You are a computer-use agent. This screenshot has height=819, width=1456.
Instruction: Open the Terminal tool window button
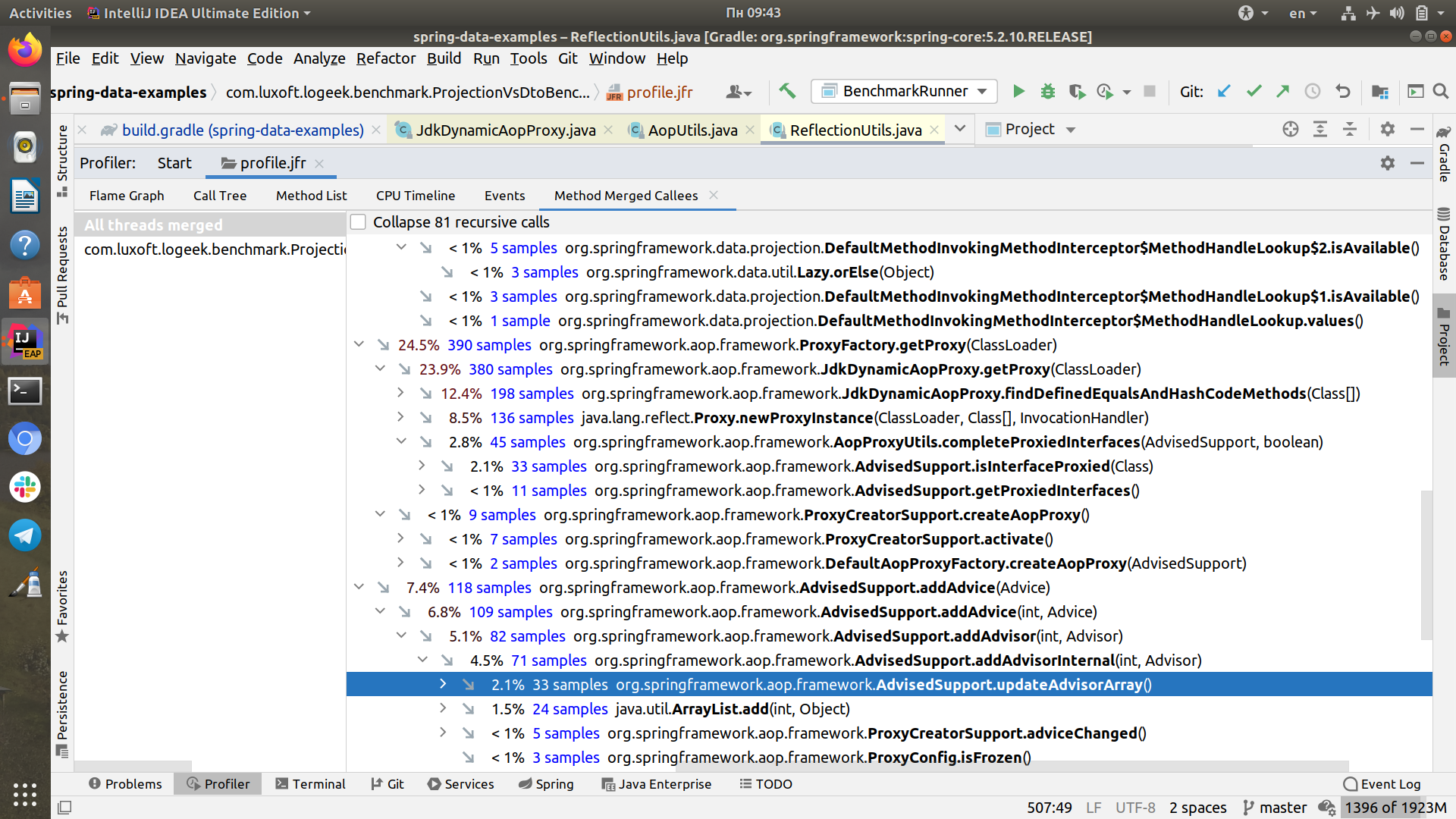point(310,784)
